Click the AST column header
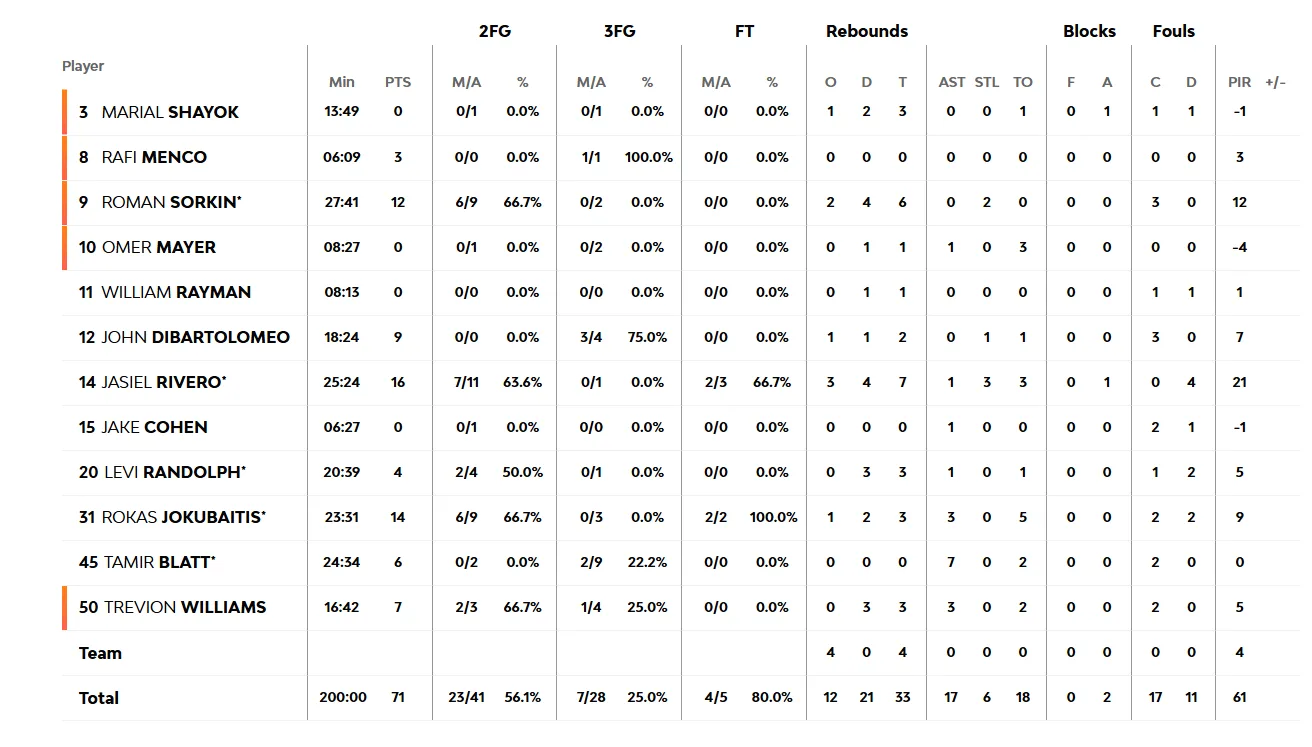This screenshot has width=1312, height=747. tap(951, 82)
